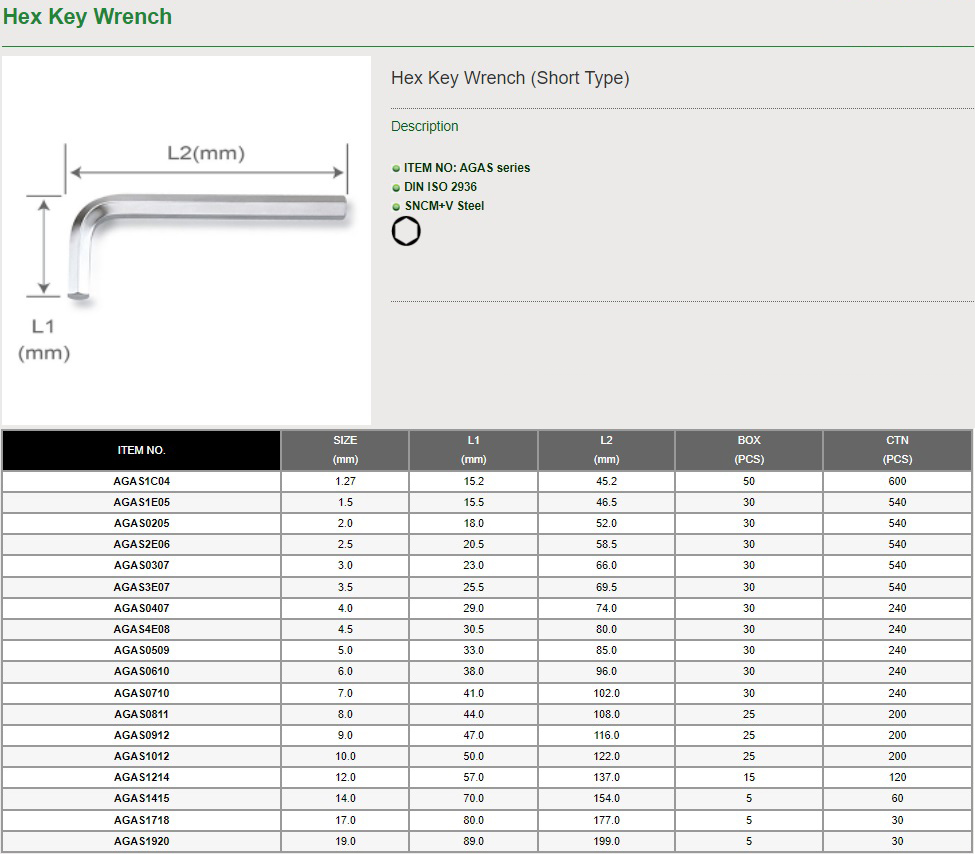The image size is (975, 854).
Task: Select item number AGAS0509 in the table
Action: coord(141,650)
